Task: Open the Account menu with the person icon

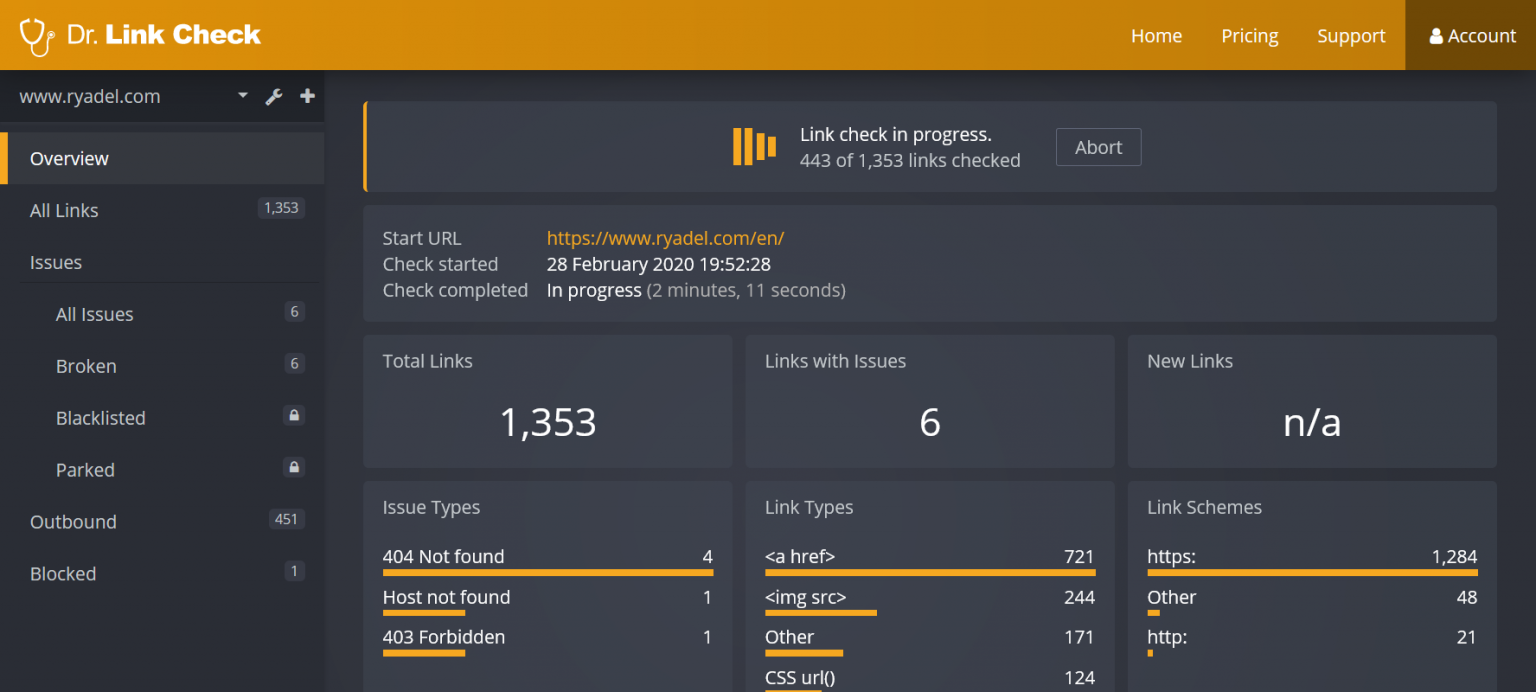Action: click(1472, 35)
